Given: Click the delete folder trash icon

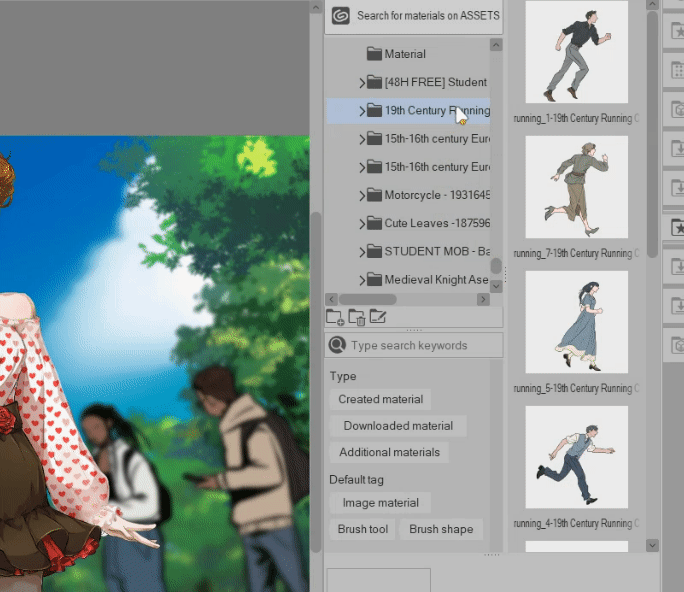Looking at the screenshot, I should coord(356,317).
